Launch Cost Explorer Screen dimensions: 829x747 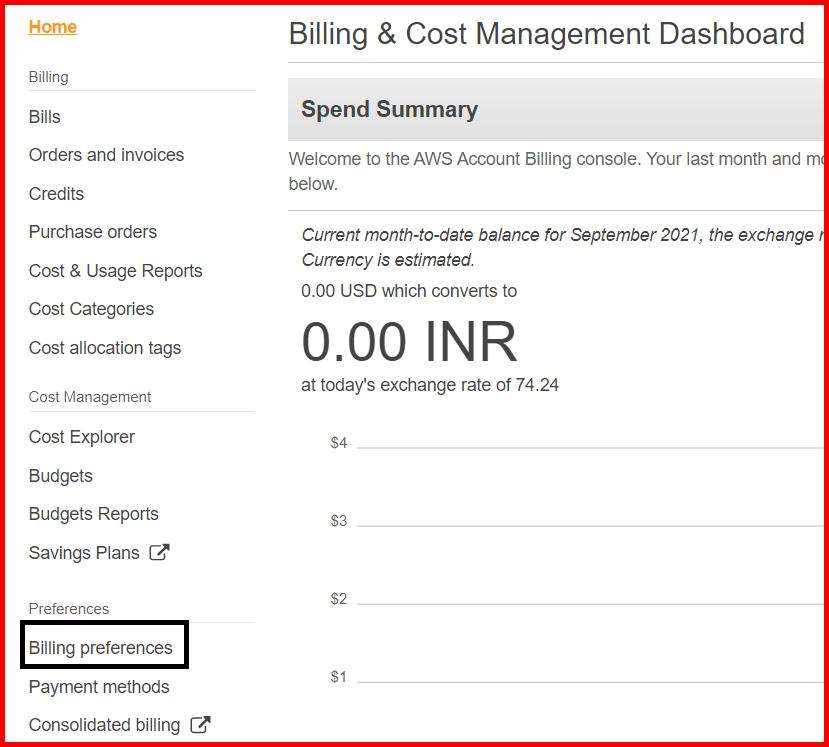coord(81,437)
